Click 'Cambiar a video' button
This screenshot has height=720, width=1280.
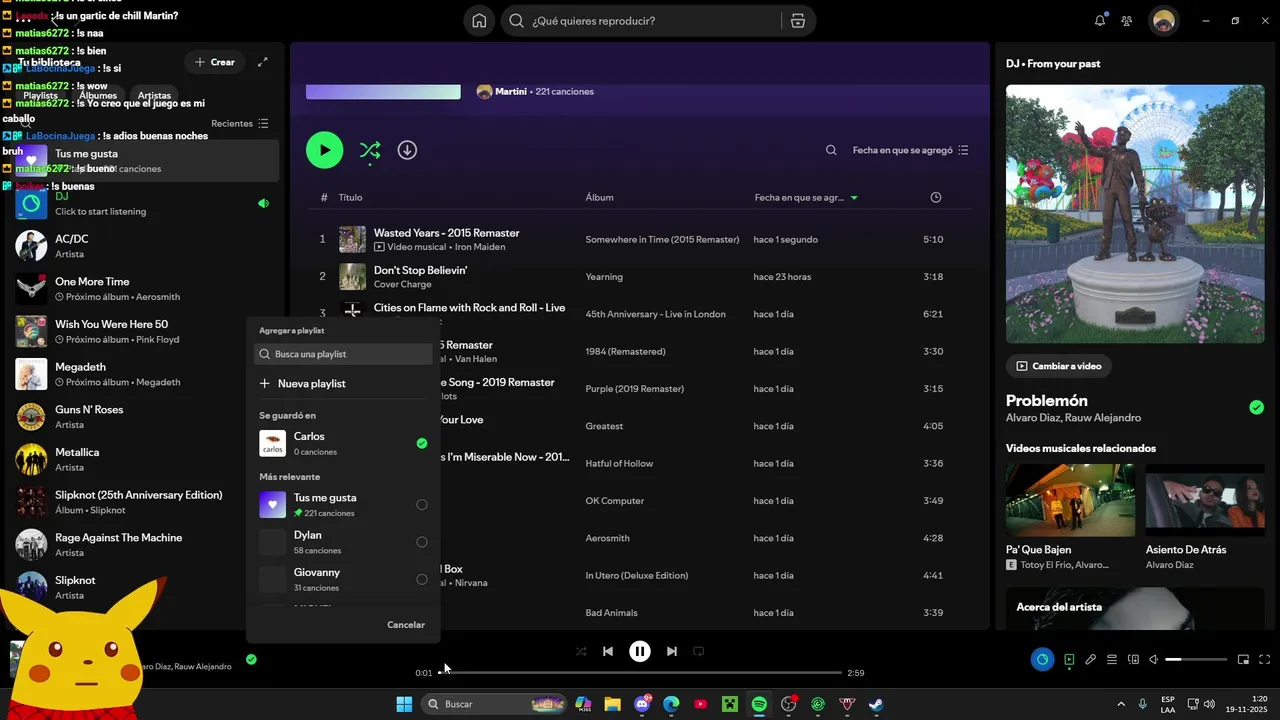pyautogui.click(x=1059, y=366)
